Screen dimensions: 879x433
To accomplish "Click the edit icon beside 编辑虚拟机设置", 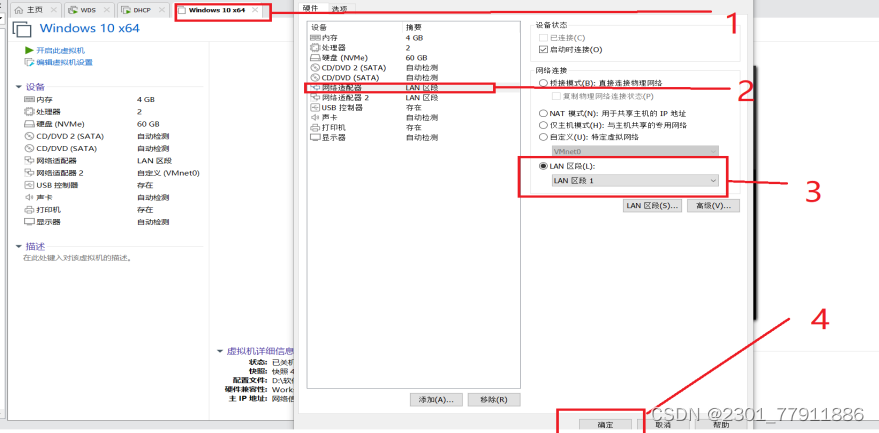I will point(29,62).
